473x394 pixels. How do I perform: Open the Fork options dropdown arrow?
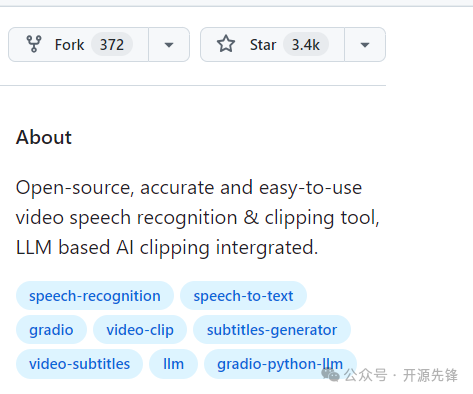pos(169,45)
